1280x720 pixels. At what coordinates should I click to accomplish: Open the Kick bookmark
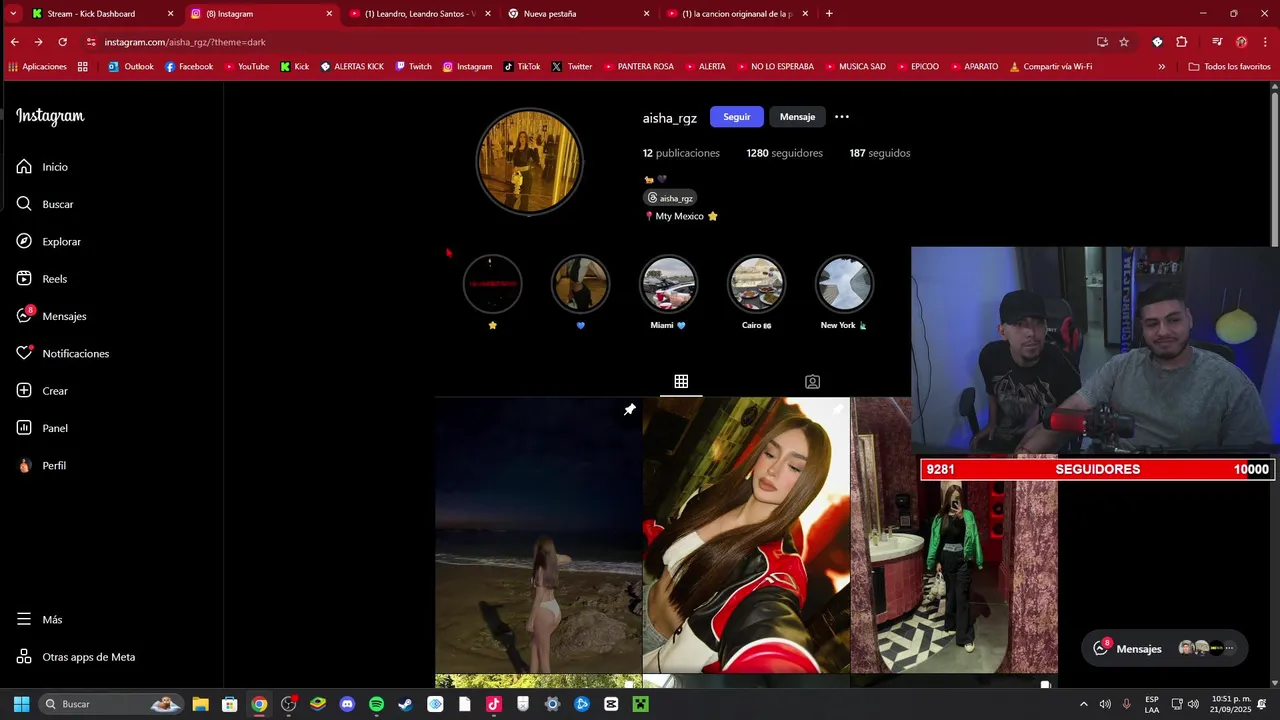[295, 67]
